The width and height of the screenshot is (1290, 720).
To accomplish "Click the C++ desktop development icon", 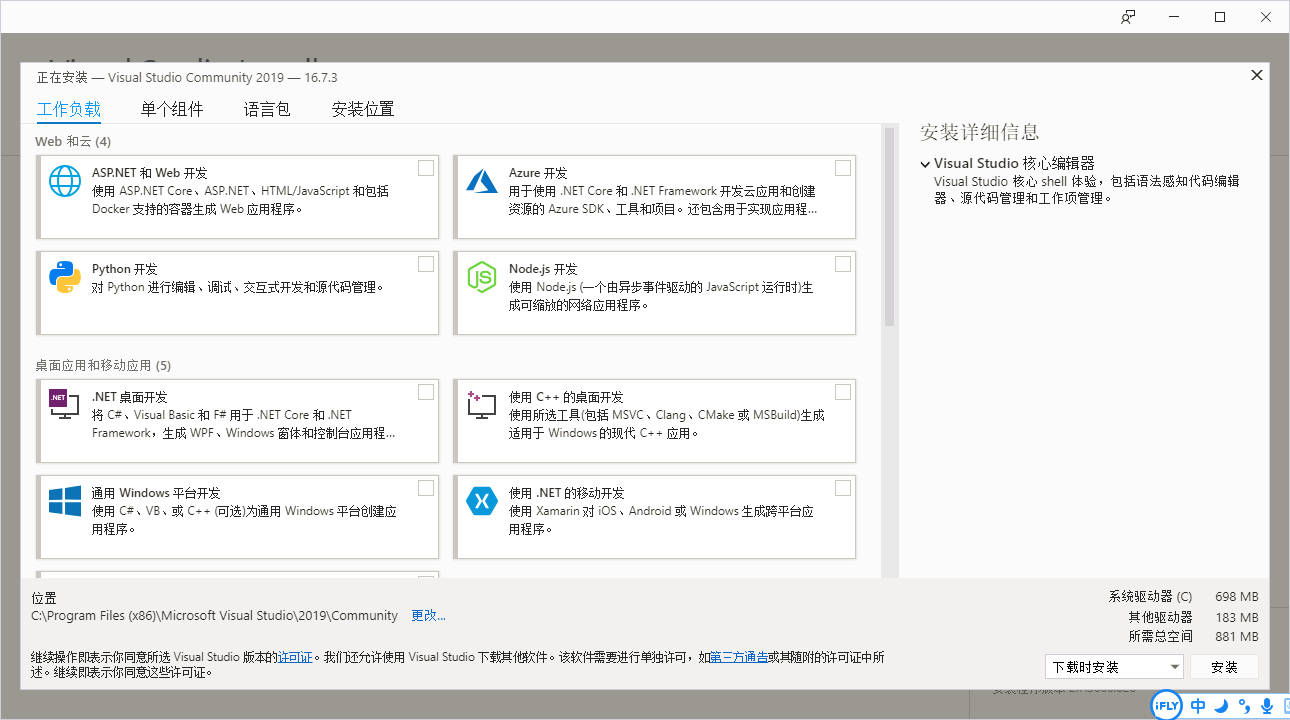I will click(482, 404).
